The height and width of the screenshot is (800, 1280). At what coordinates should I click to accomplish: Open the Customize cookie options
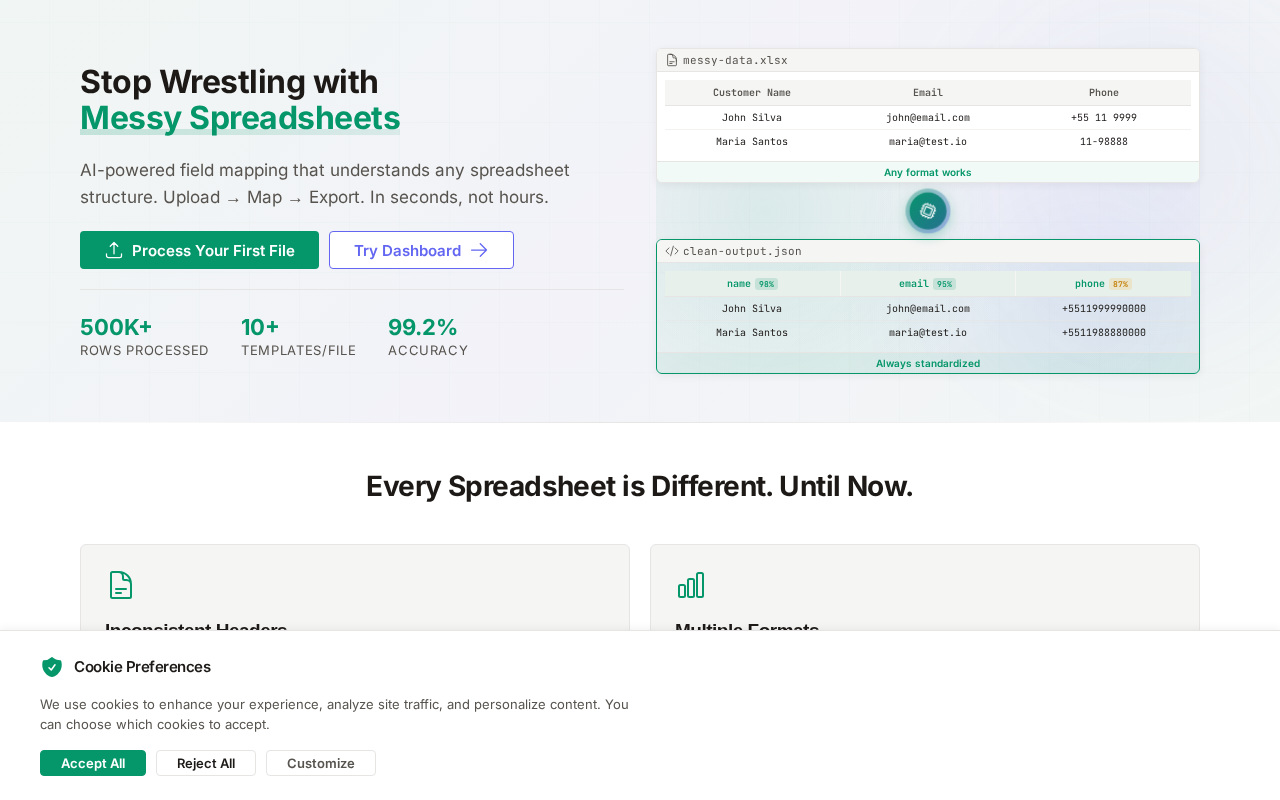[x=321, y=763]
